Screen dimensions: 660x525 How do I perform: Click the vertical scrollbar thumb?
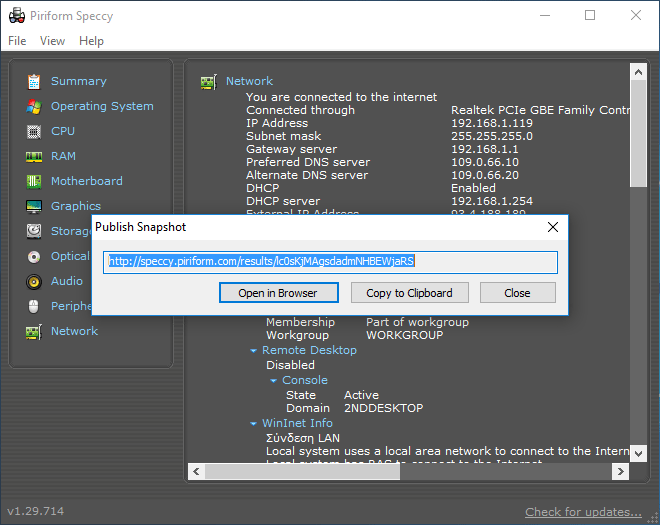pos(638,133)
